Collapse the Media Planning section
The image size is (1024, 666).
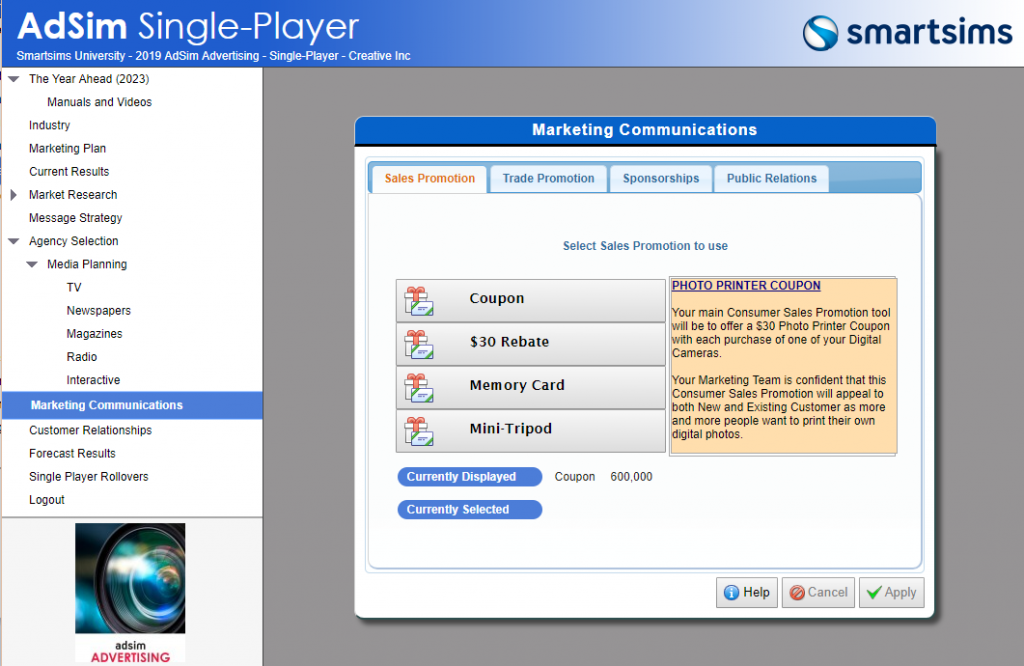click(30, 264)
